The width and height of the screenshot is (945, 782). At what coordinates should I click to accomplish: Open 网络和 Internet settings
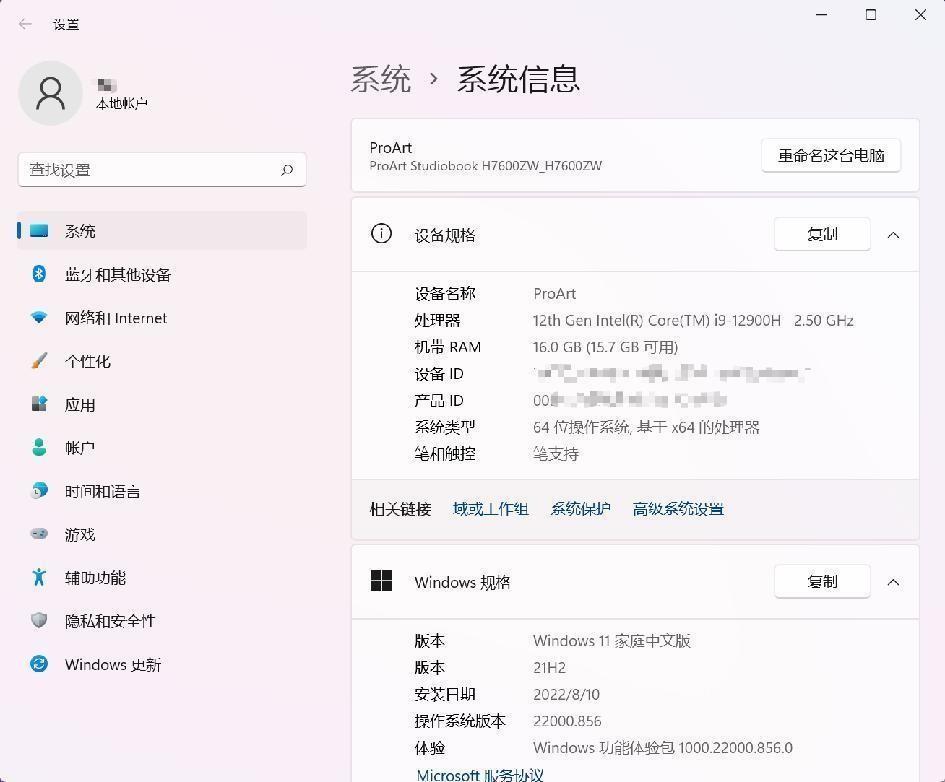click(x=162, y=317)
